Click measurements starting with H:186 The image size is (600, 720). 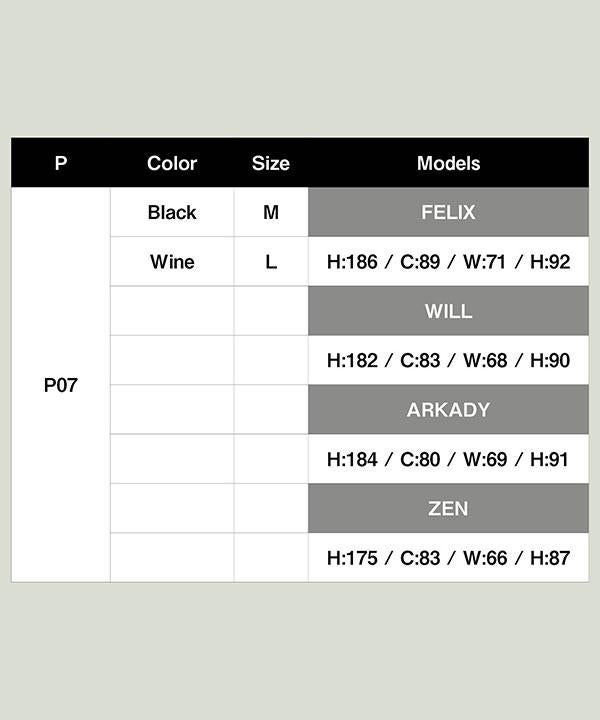tap(449, 262)
